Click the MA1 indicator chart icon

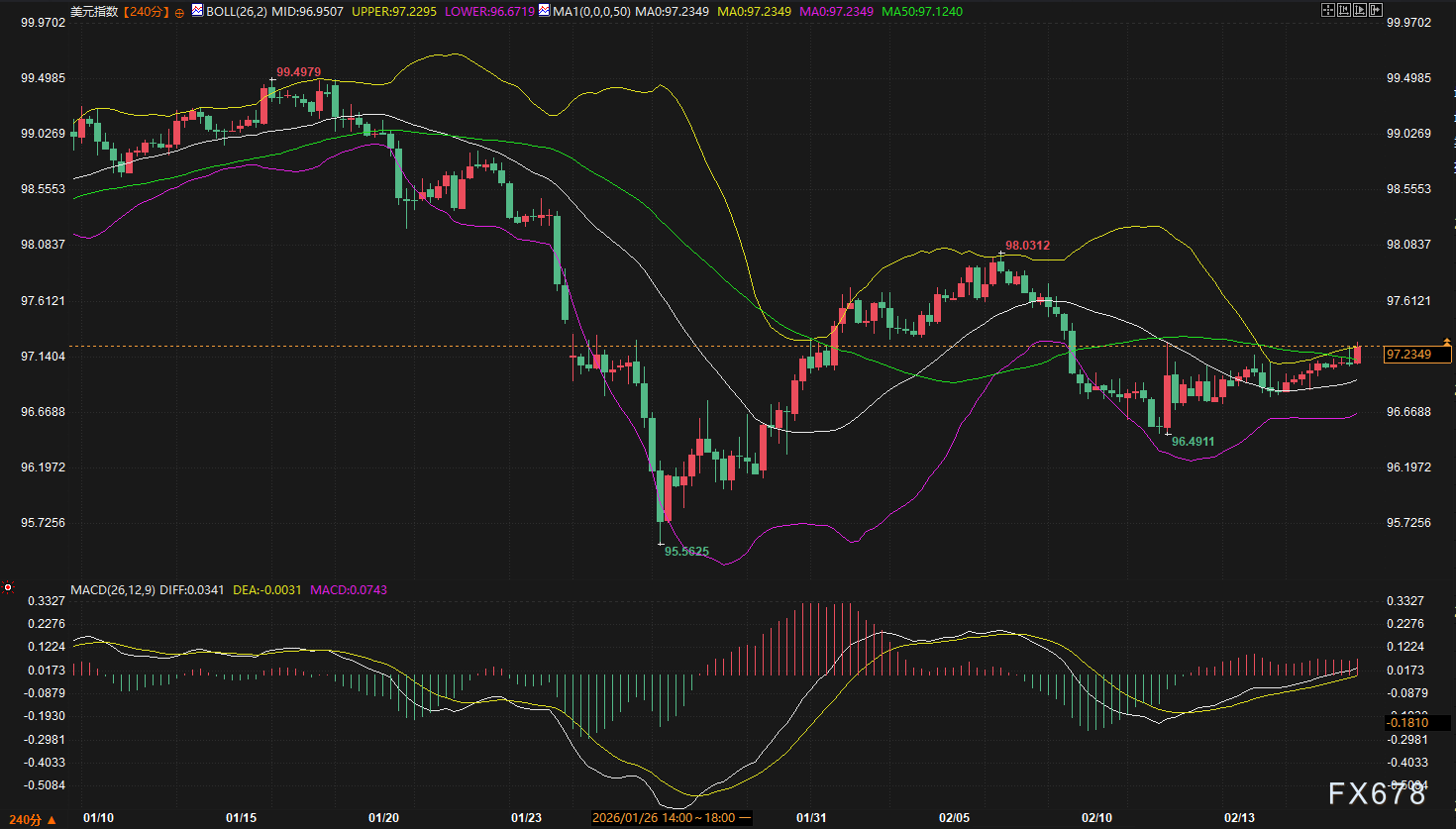coord(545,11)
